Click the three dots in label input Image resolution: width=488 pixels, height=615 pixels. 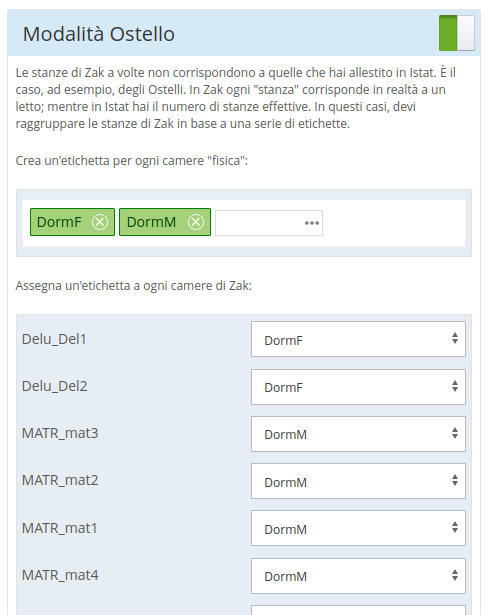[x=312, y=223]
